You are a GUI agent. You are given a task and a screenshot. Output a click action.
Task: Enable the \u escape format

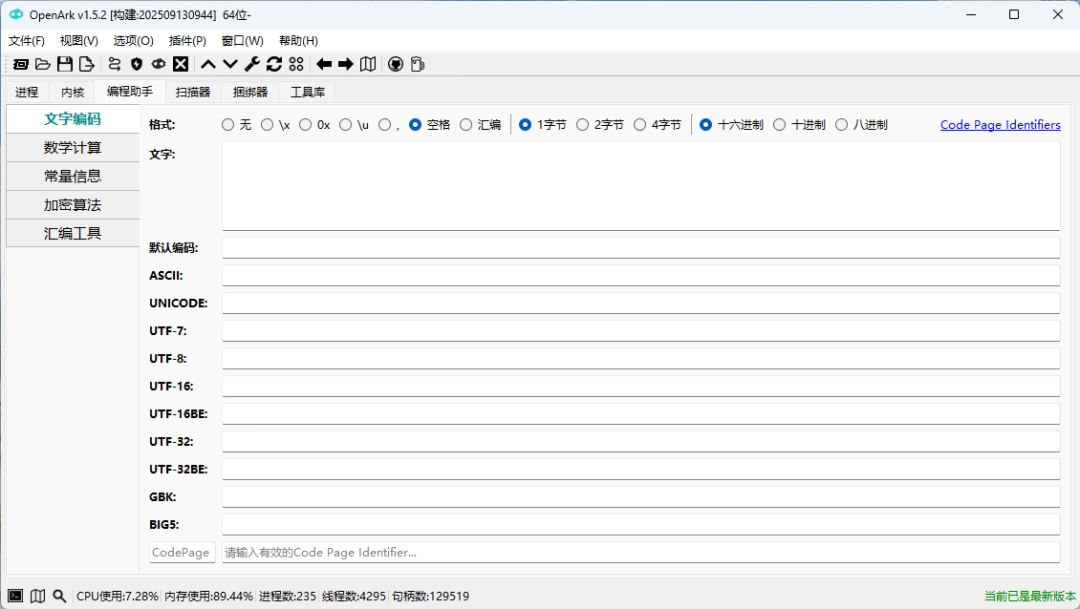tap(345, 124)
